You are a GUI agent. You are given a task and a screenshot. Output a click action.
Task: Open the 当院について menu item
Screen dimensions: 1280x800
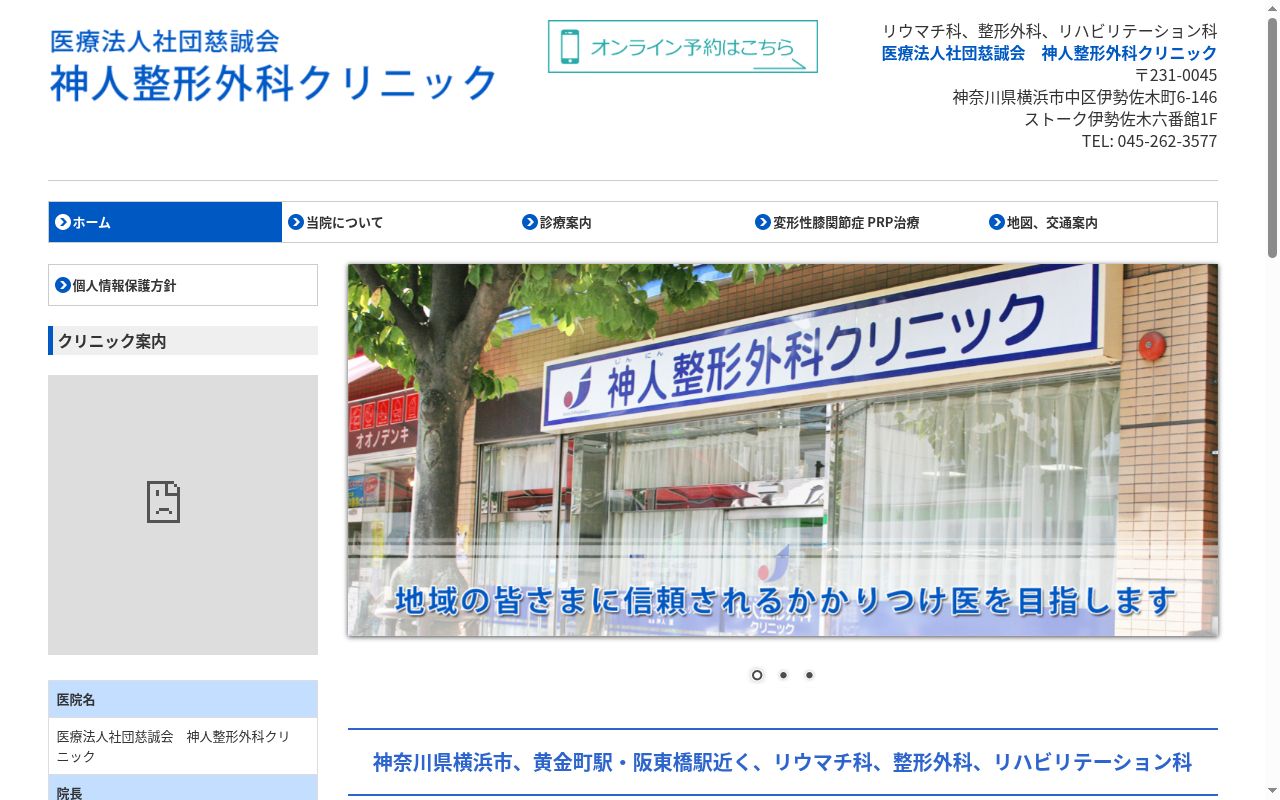(x=399, y=222)
